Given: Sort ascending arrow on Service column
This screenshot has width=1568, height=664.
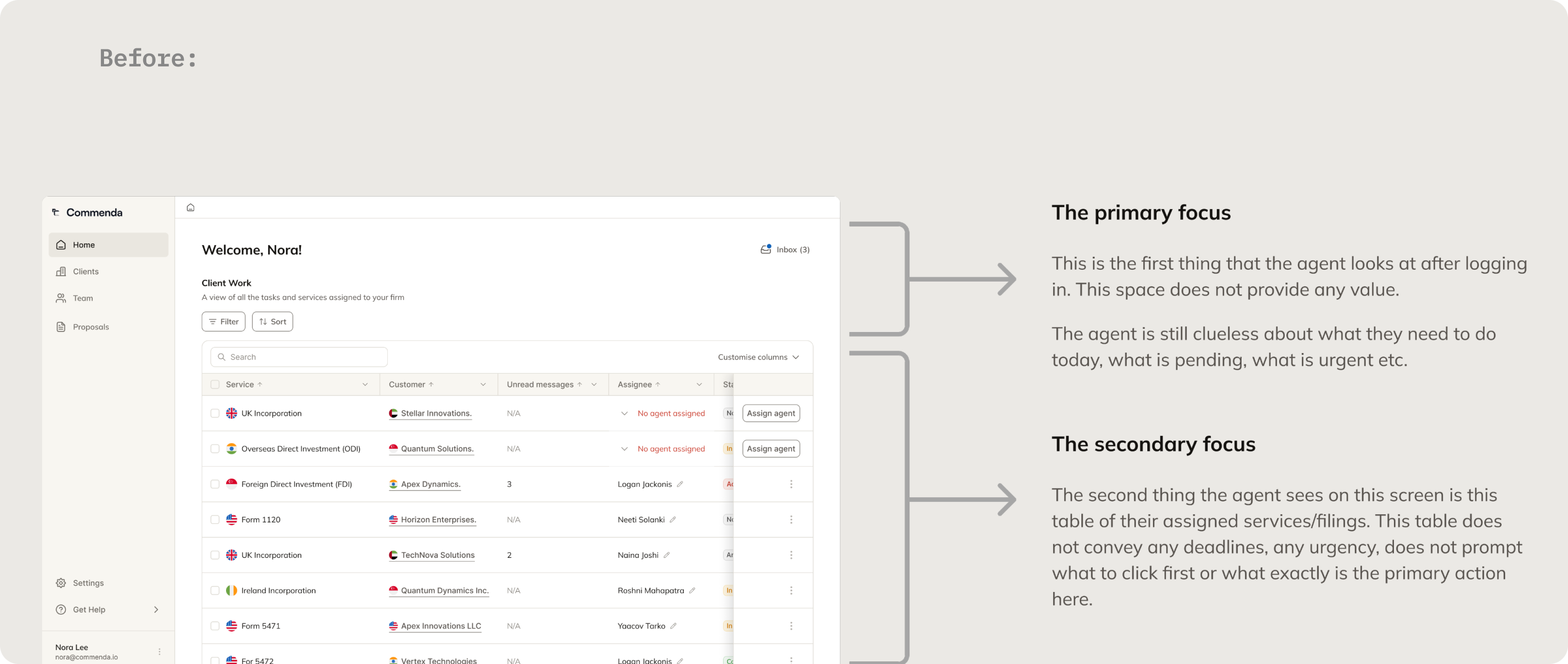Looking at the screenshot, I should click(x=260, y=384).
